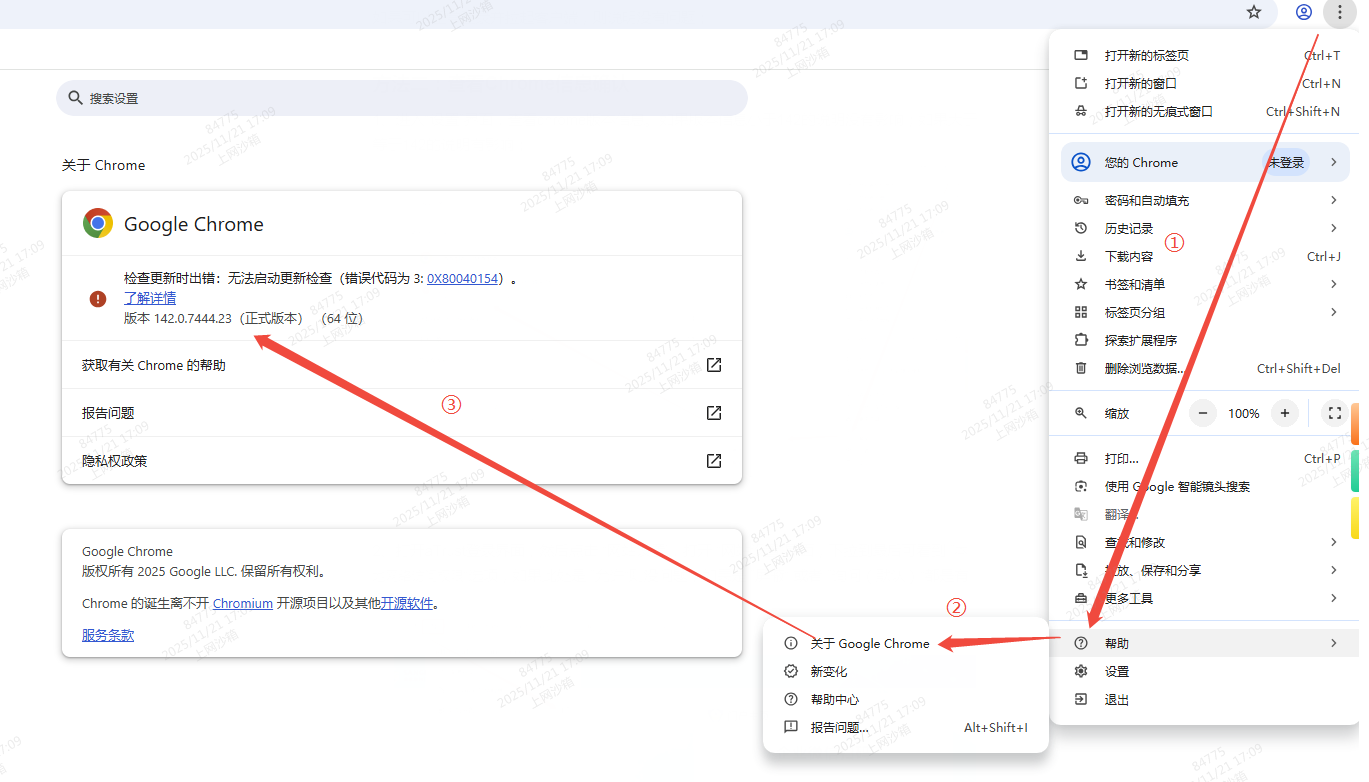Select 帮助中心 in the submenu
The image size is (1369, 782).
coord(834,700)
